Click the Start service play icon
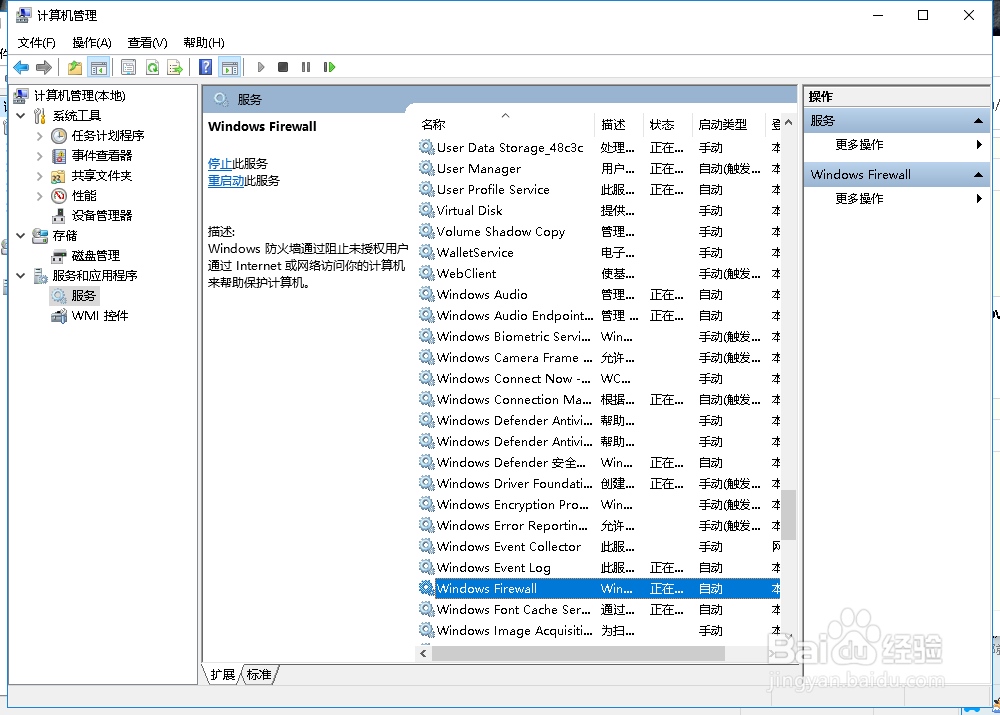The image size is (1000, 715). click(x=260, y=67)
